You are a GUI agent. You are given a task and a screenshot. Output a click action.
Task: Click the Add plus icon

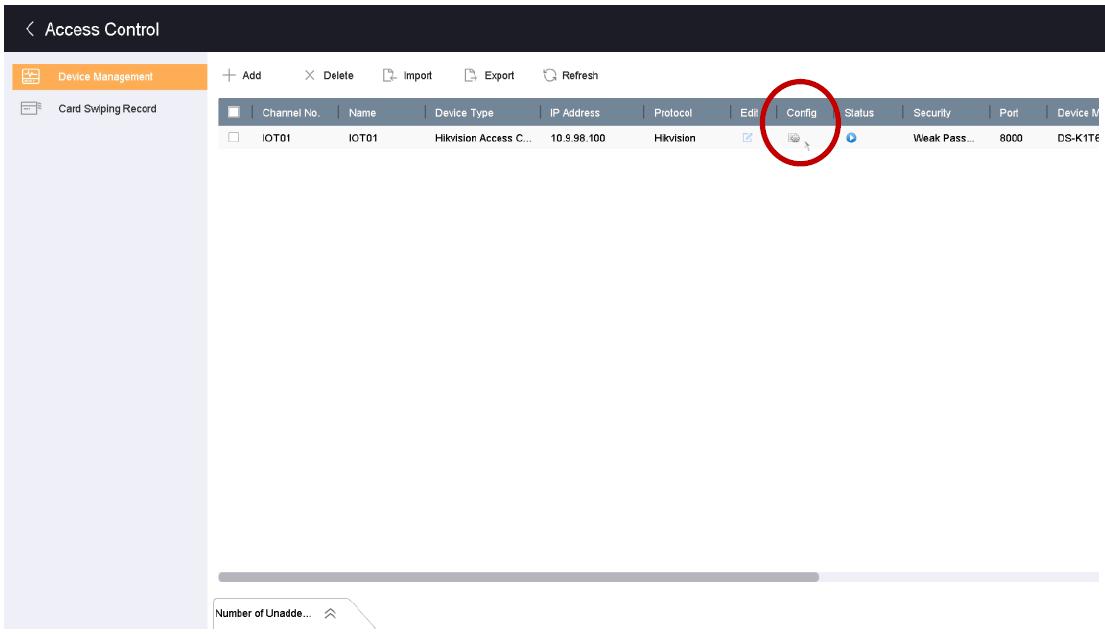229,76
